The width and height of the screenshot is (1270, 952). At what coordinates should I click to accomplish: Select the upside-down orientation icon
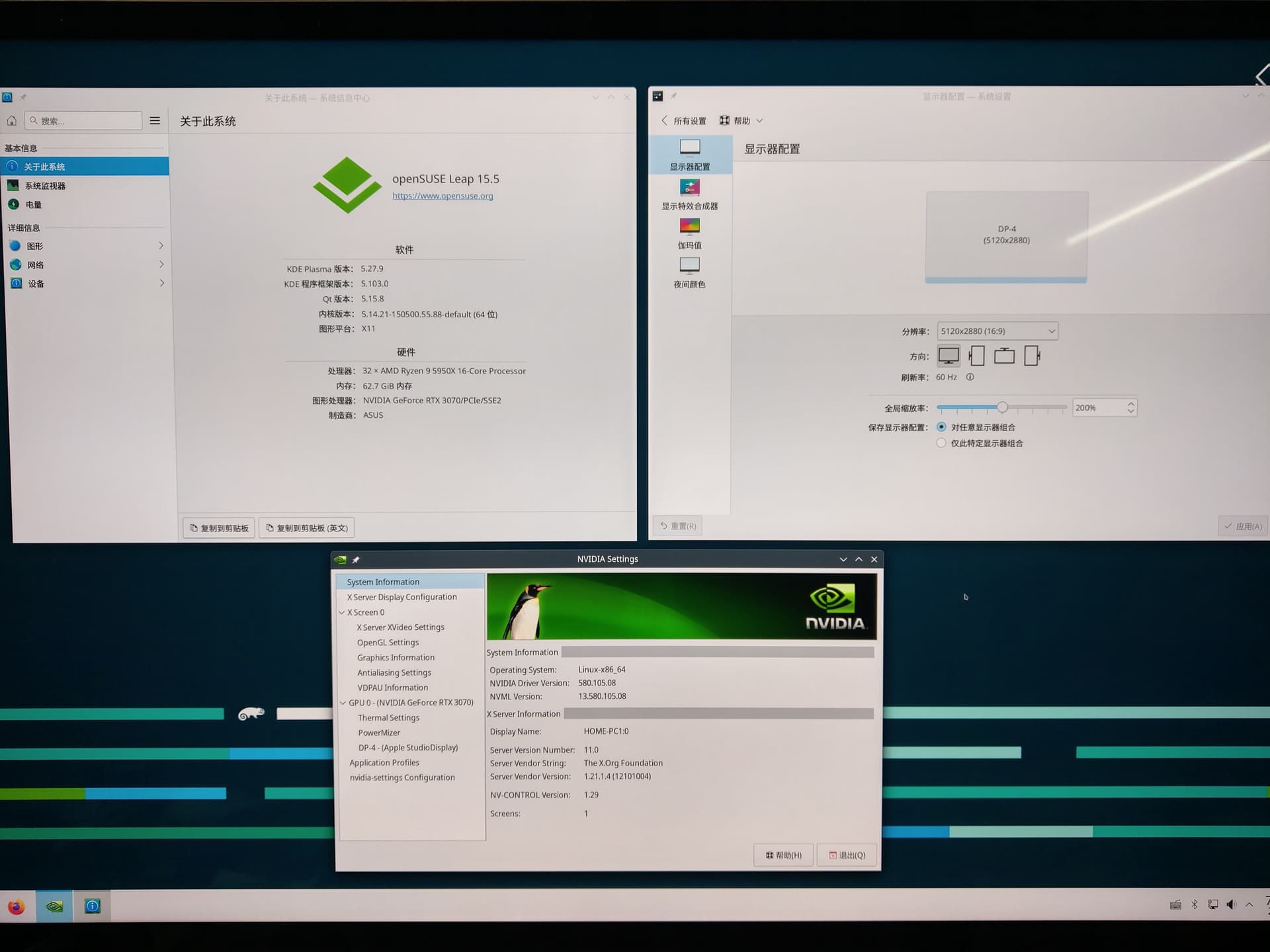pyautogui.click(x=1004, y=356)
